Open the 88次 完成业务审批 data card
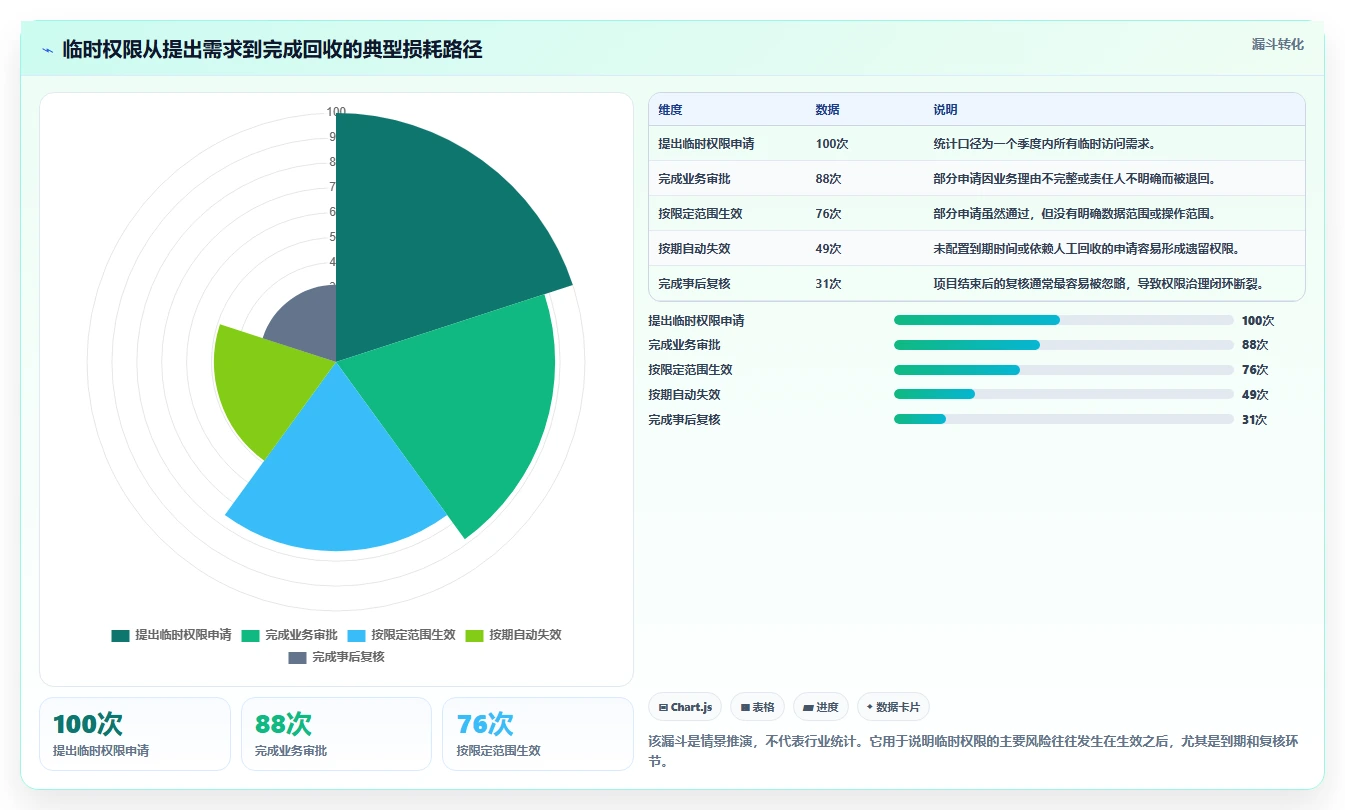Image resolution: width=1345 pixels, height=810 pixels. coord(336,734)
